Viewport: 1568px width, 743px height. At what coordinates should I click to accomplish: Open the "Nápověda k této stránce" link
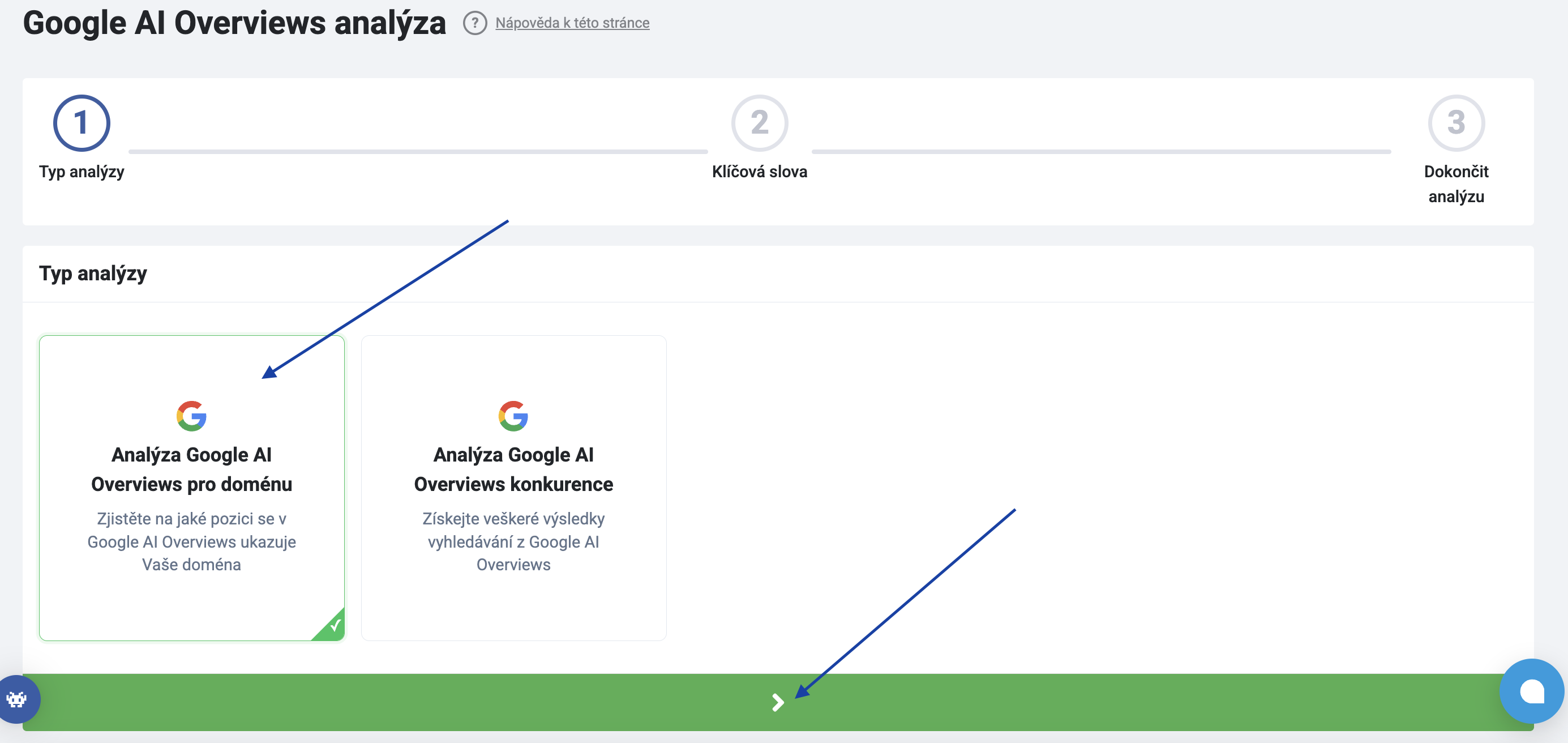tap(572, 23)
